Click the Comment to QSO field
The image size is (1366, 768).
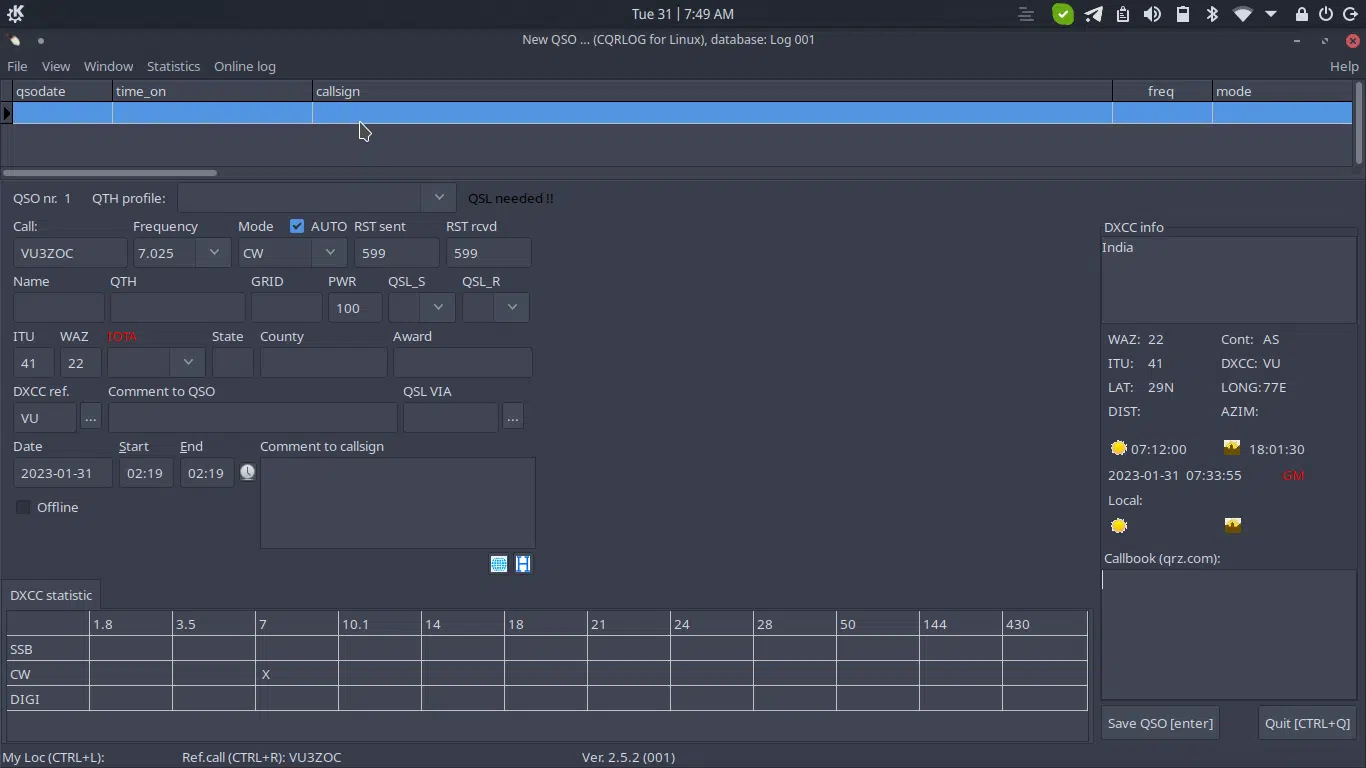click(252, 417)
